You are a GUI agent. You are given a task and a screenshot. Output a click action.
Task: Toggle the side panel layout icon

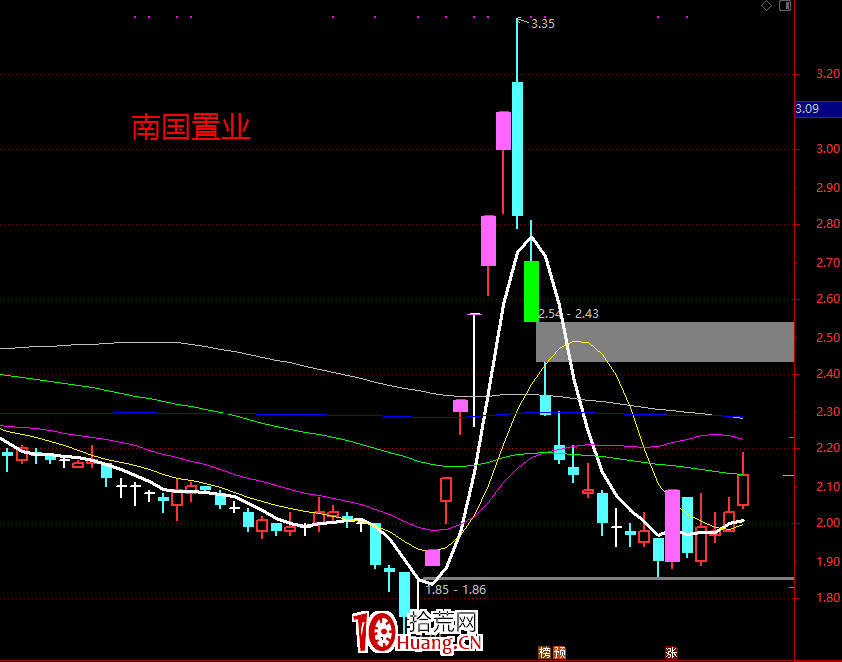point(785,6)
